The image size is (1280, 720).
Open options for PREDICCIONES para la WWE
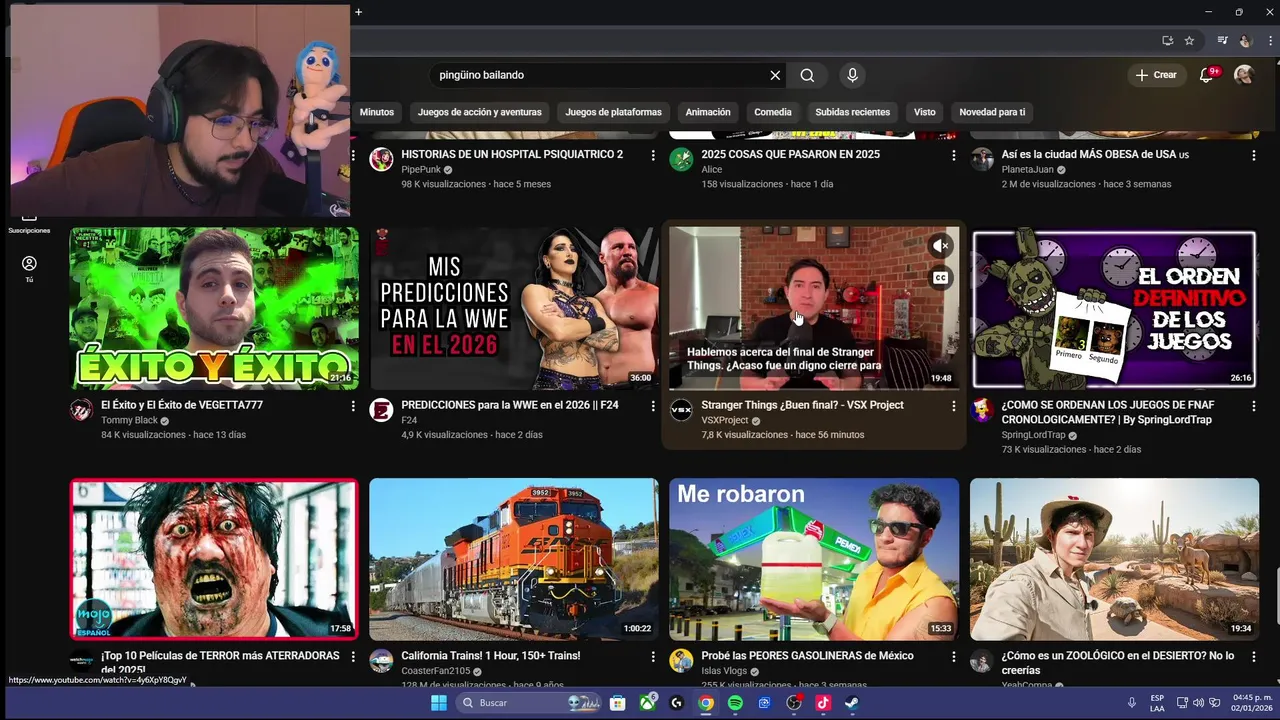pos(653,406)
